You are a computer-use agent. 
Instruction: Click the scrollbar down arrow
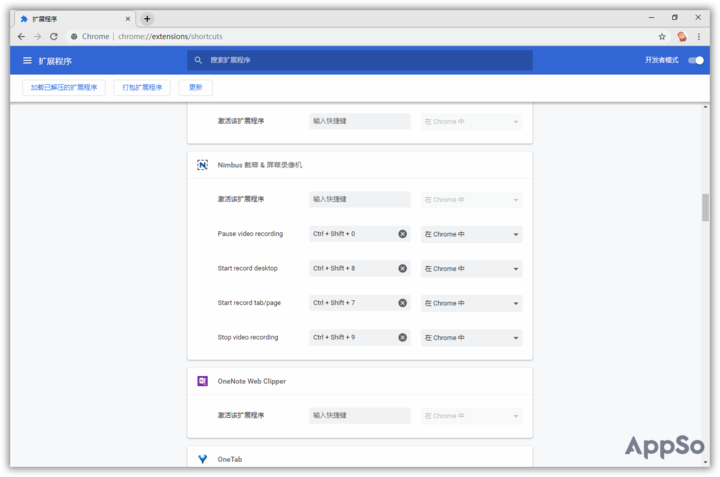(x=705, y=462)
